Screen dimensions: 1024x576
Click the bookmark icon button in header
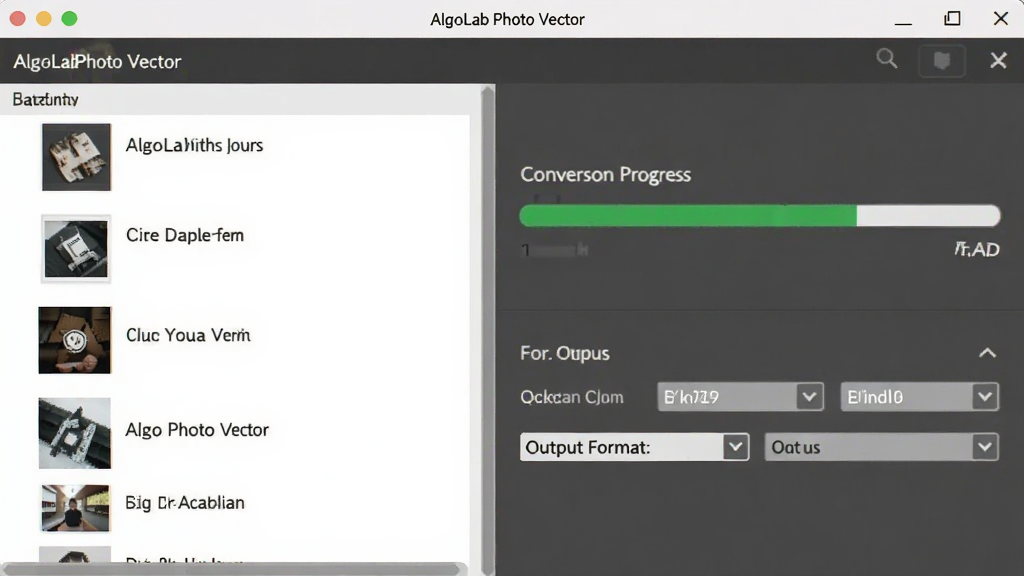point(941,61)
